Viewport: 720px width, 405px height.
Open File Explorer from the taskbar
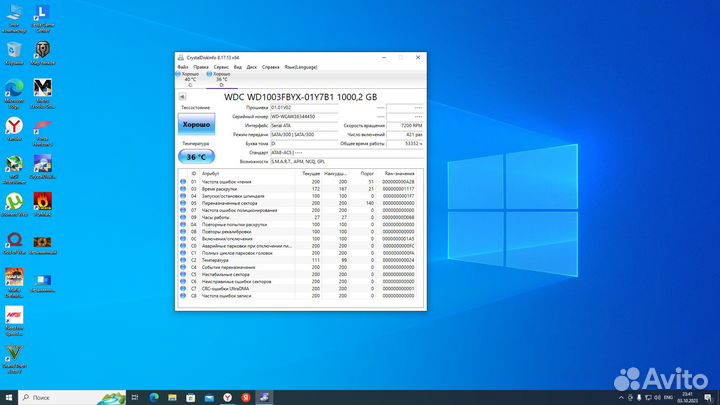[x=172, y=397]
